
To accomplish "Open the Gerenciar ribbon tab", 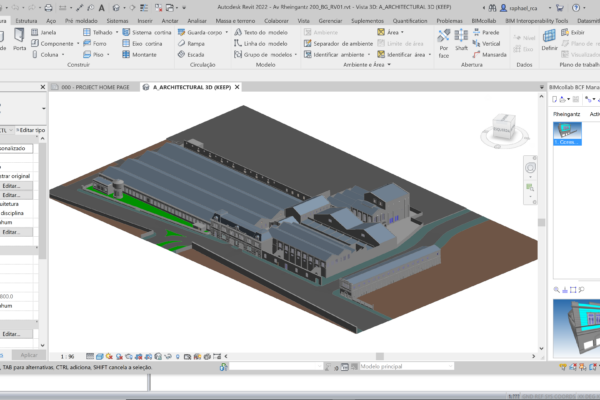I will point(330,21).
